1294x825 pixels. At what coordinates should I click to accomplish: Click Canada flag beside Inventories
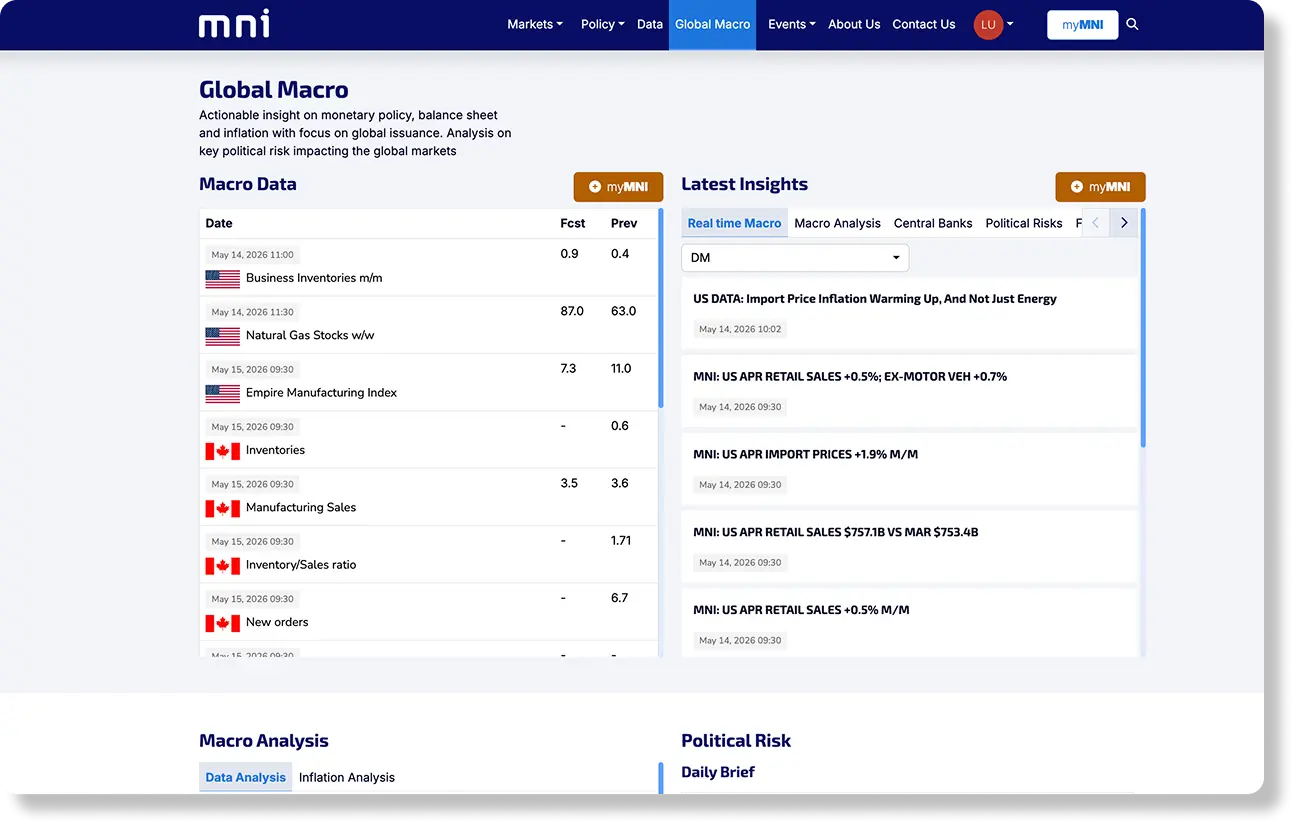point(222,451)
